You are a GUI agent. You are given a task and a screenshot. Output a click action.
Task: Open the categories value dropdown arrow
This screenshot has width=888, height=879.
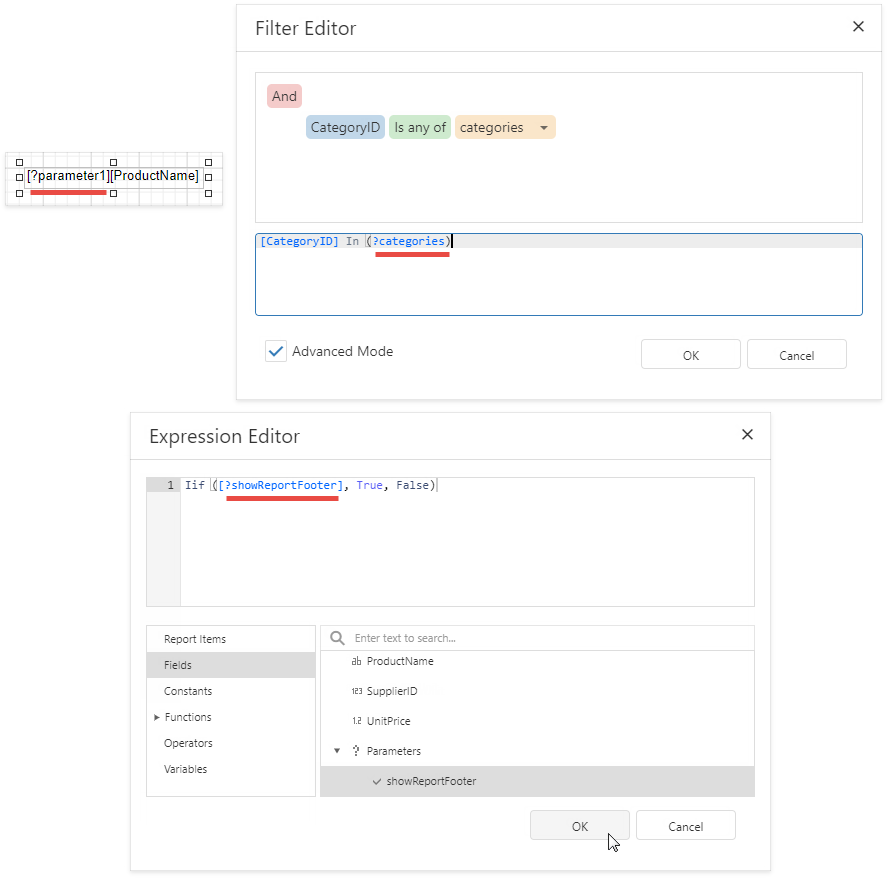543,127
